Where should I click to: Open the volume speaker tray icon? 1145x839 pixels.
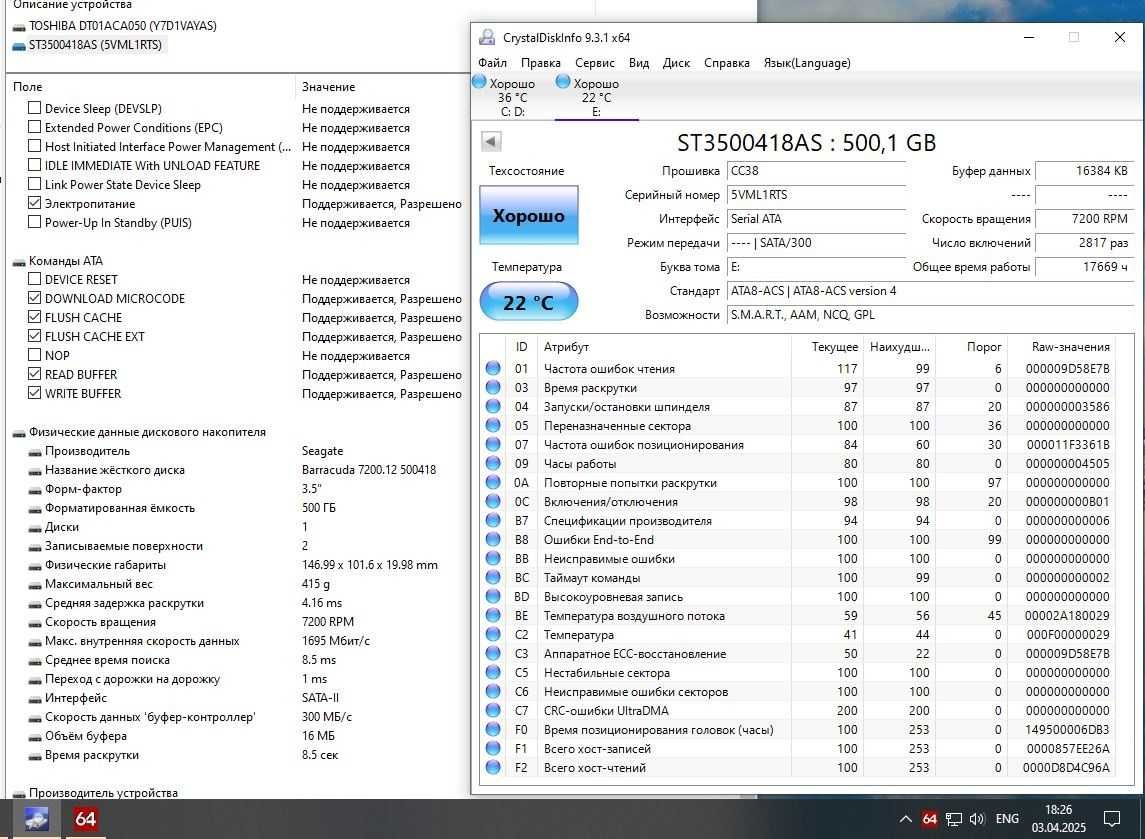977,819
